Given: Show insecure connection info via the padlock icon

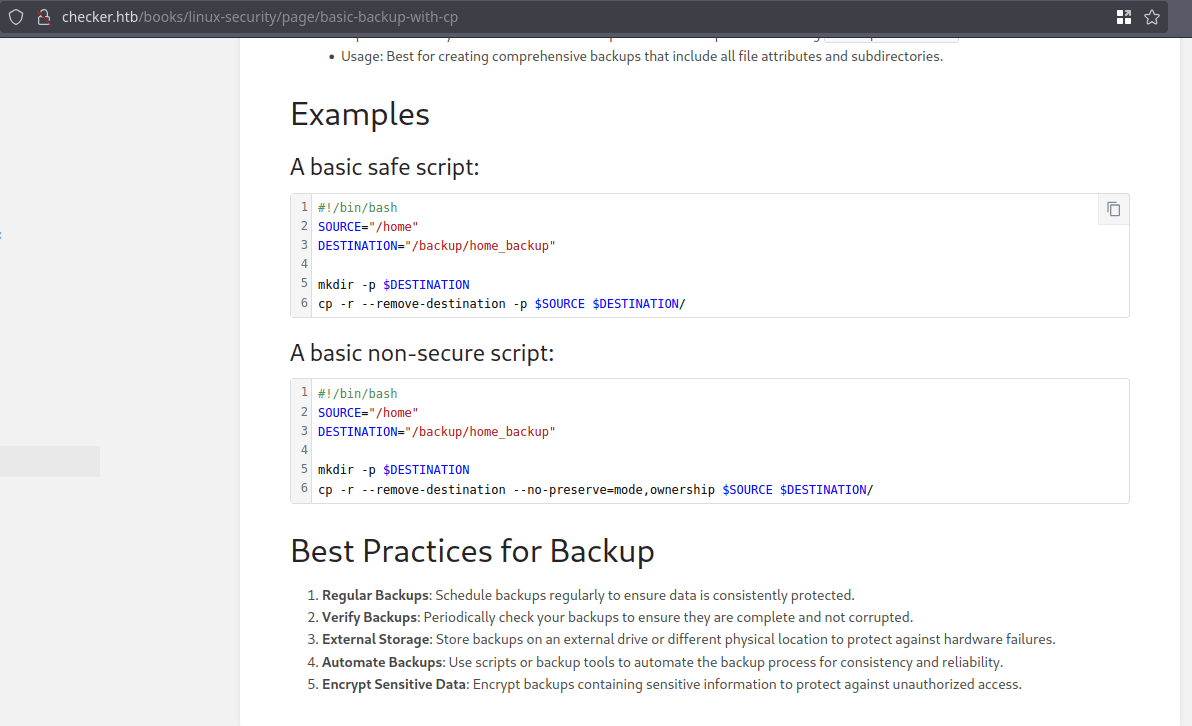Looking at the screenshot, I should tap(43, 17).
